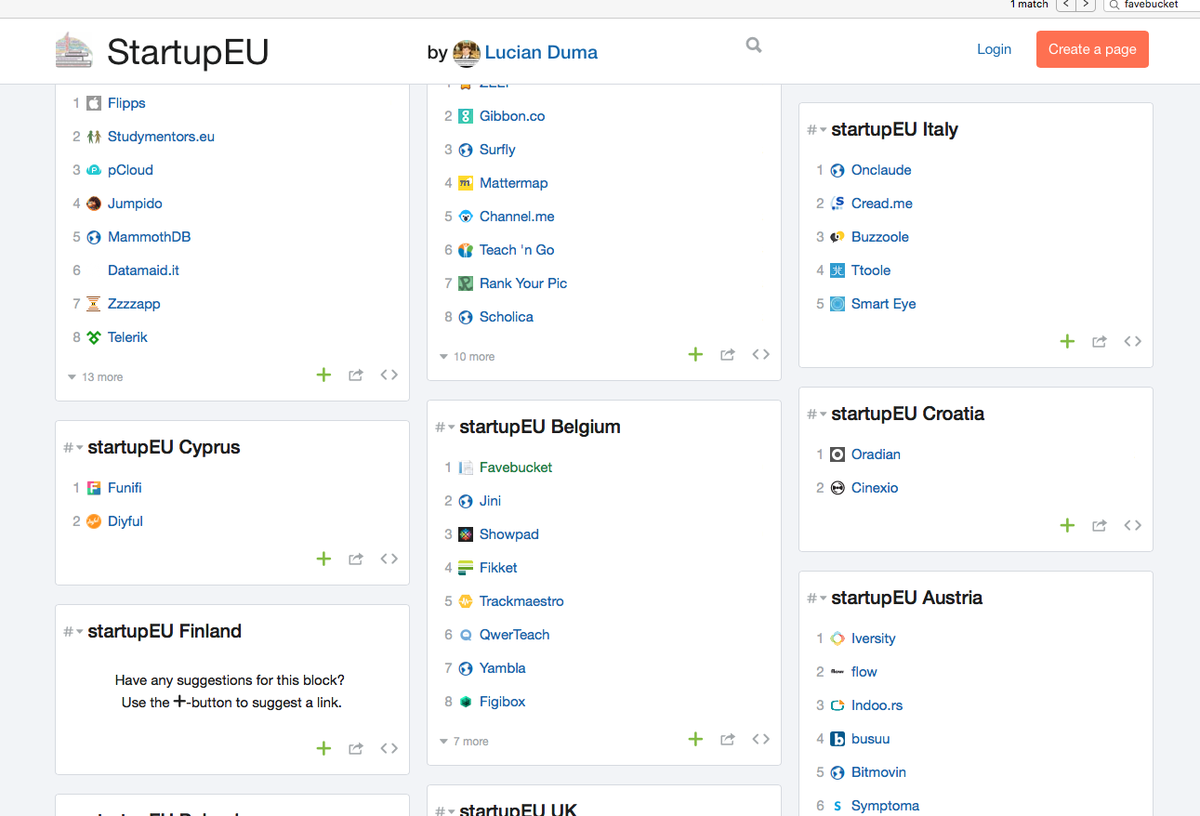This screenshot has height=816, width=1200.
Task: Click the startupEU Cyprus heading
Action: pos(164,447)
